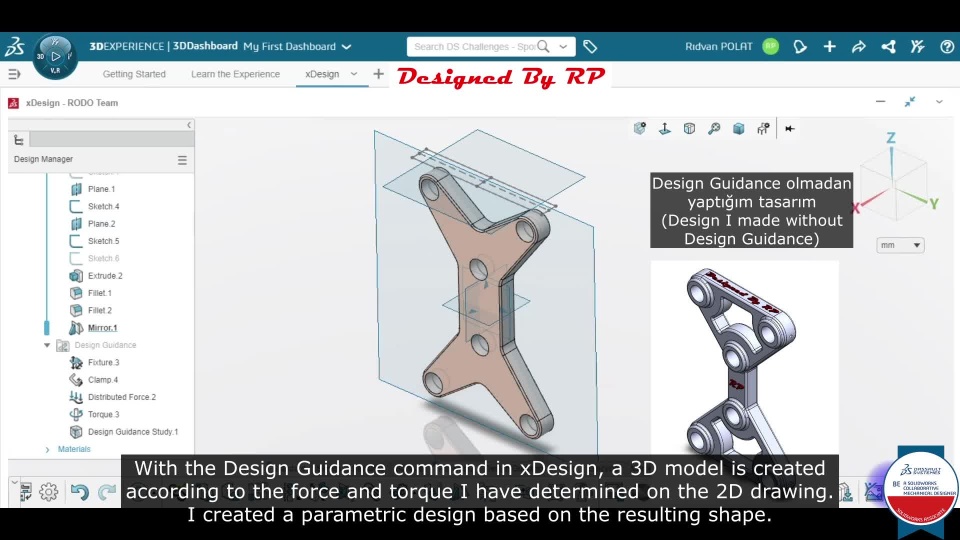Select Torque.3 item
This screenshot has height=540, width=960.
point(103,414)
